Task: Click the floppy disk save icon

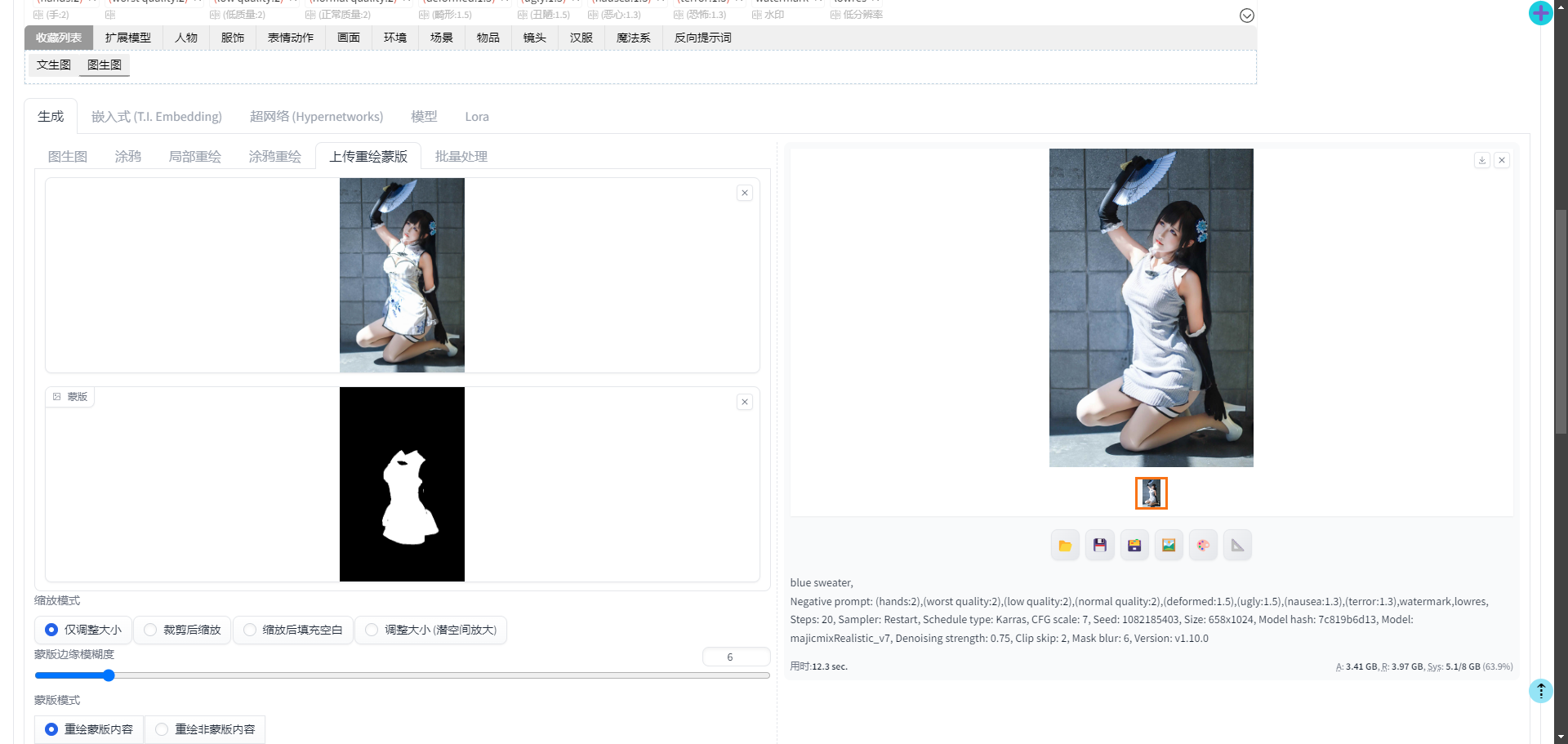Action: (1100, 546)
